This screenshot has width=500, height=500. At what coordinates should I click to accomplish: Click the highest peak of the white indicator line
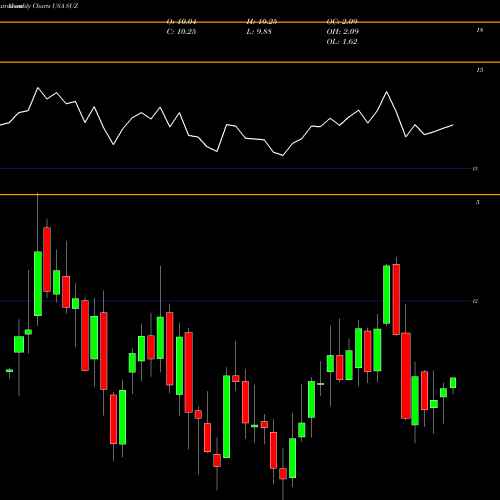click(x=38, y=88)
